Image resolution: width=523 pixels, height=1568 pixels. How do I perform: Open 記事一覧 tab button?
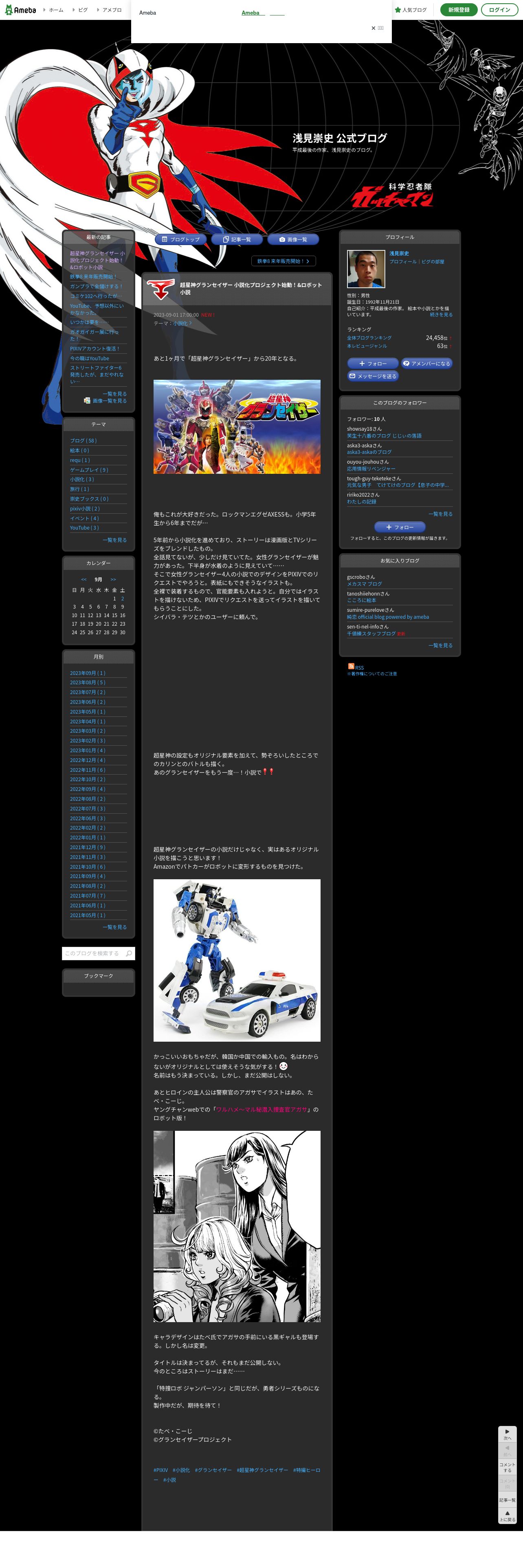coord(237,239)
